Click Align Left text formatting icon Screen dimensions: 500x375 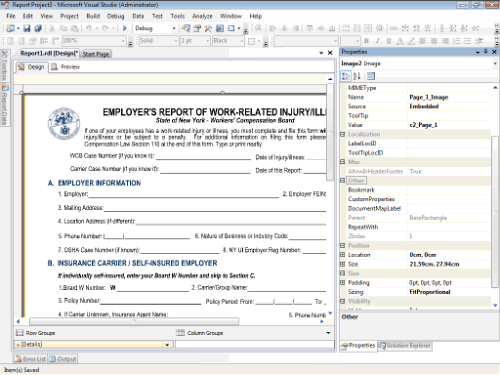point(423,41)
